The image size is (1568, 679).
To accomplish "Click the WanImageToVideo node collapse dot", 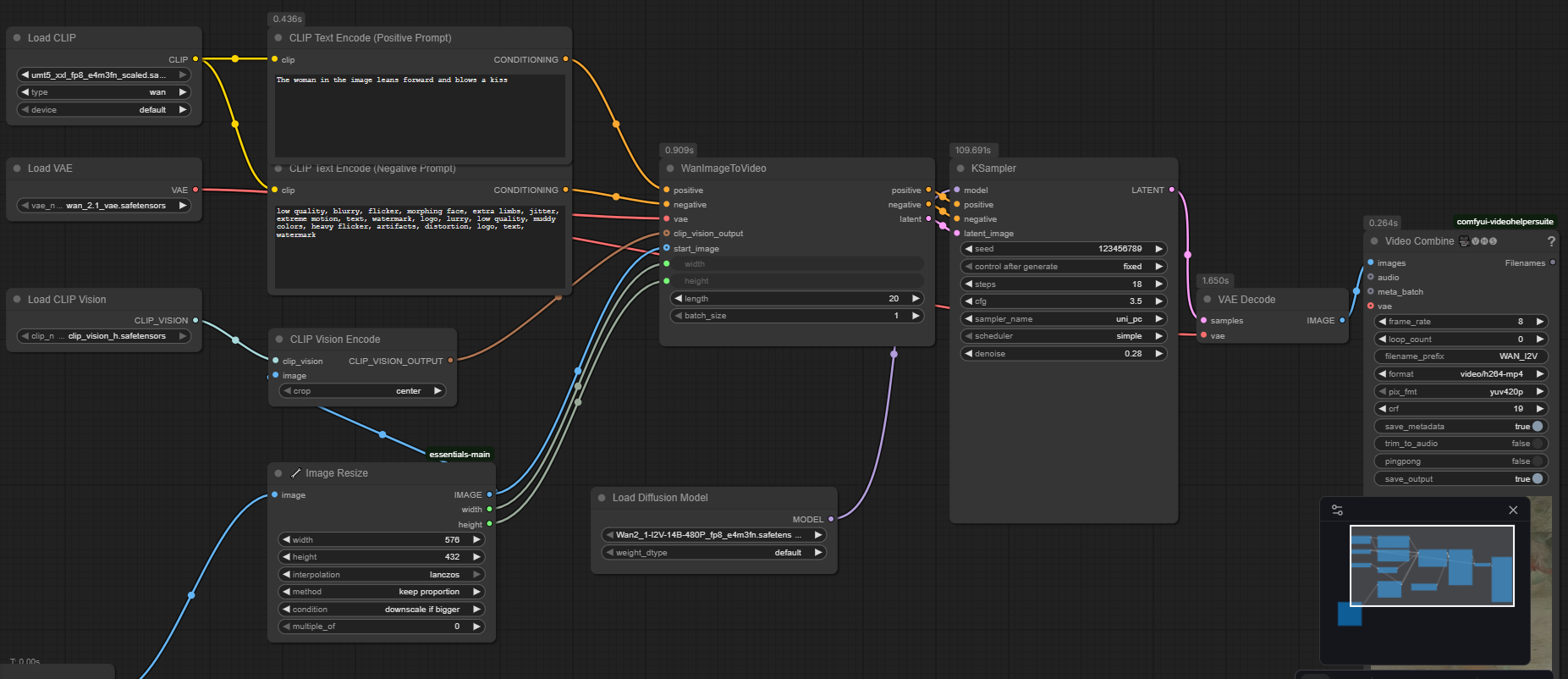I will (x=670, y=168).
